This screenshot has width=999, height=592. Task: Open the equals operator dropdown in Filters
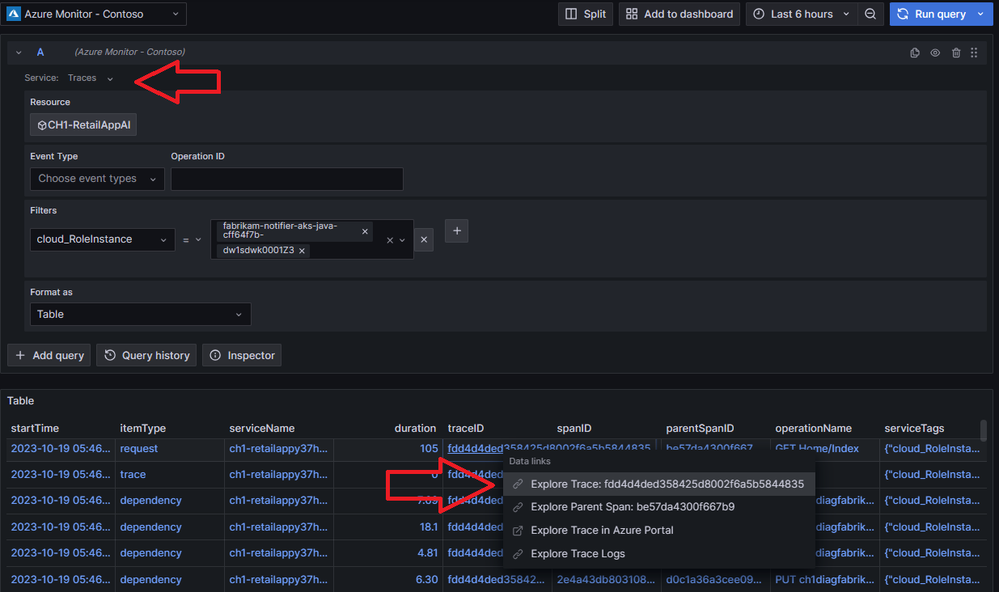click(x=192, y=240)
